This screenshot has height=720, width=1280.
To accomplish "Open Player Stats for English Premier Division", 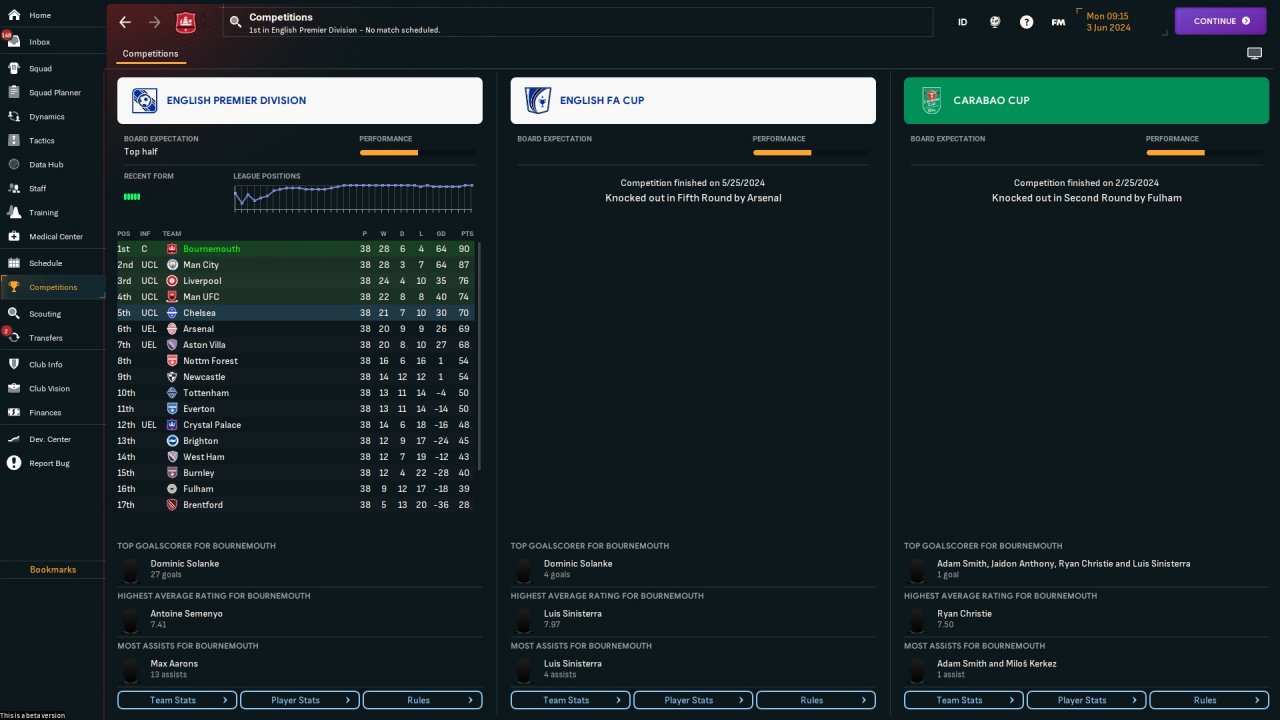I will [x=300, y=700].
